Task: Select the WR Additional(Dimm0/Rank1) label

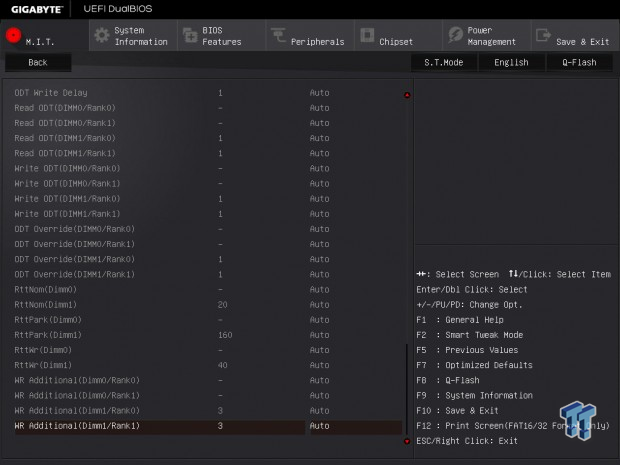Action: 77,396
